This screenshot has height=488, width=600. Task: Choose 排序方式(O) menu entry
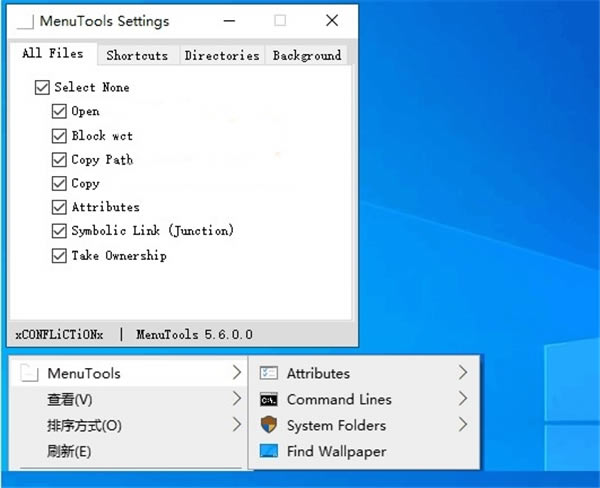point(128,425)
